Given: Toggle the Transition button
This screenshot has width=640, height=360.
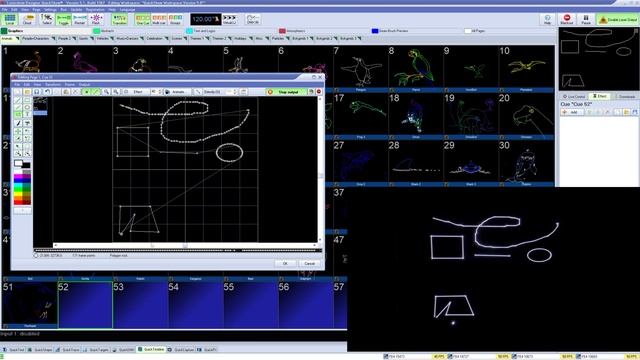Looking at the screenshot, I should (x=119, y=19).
